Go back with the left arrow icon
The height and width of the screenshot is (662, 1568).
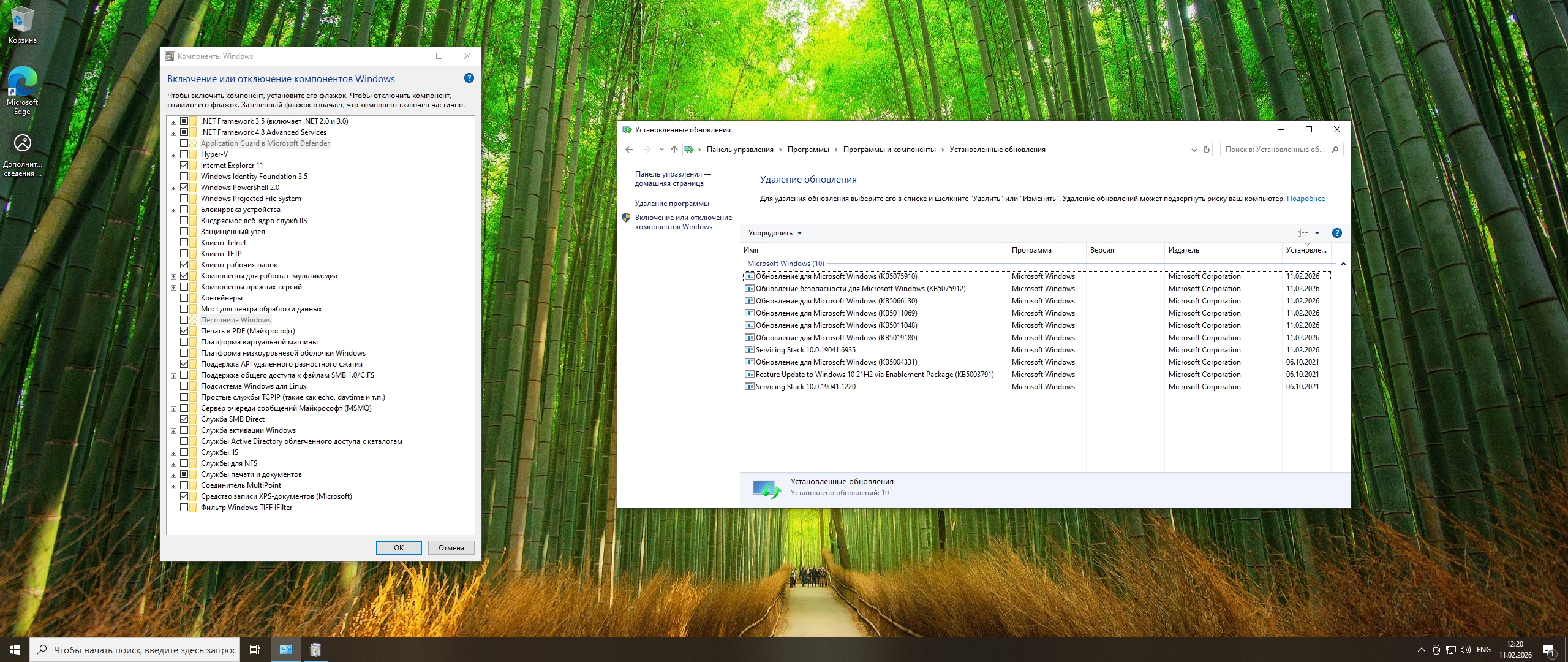pyautogui.click(x=629, y=150)
